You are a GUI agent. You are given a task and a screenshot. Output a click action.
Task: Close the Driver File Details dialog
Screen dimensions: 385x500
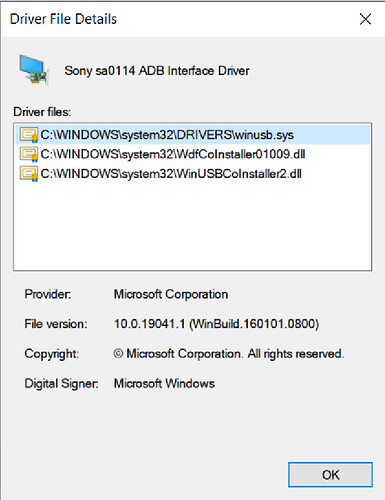[365, 19]
